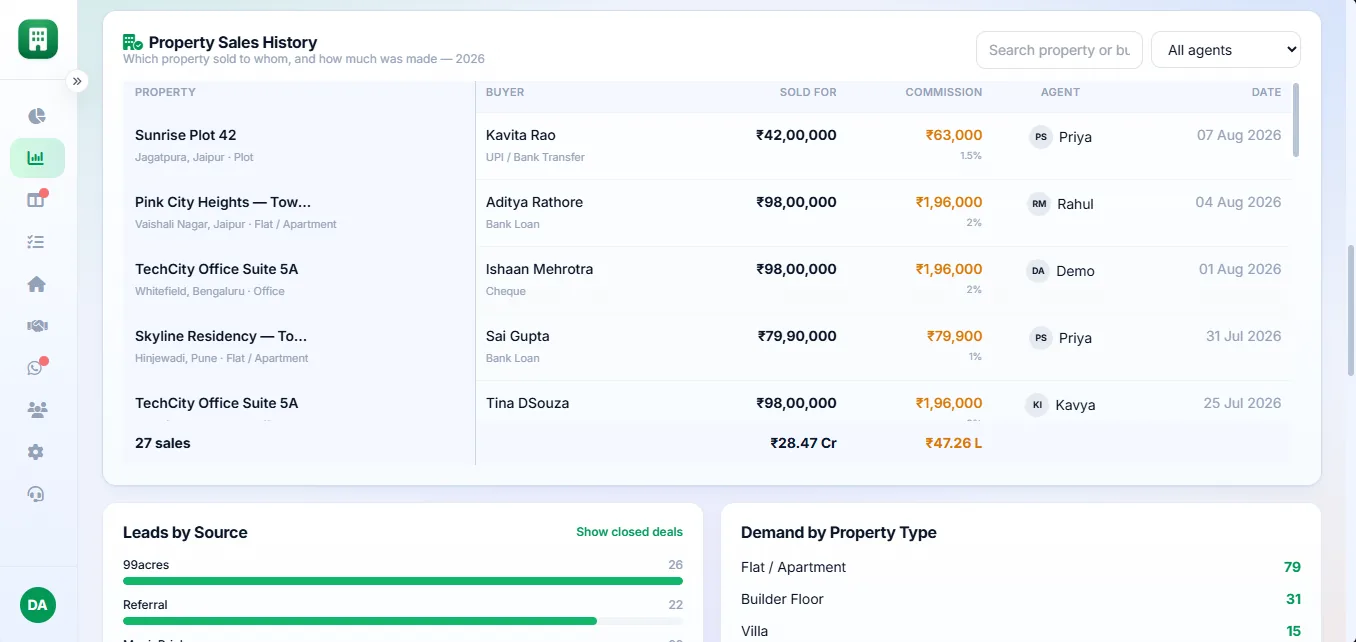Open the bar chart reports icon
Viewport: 1356px width, 642px height.
[37, 158]
